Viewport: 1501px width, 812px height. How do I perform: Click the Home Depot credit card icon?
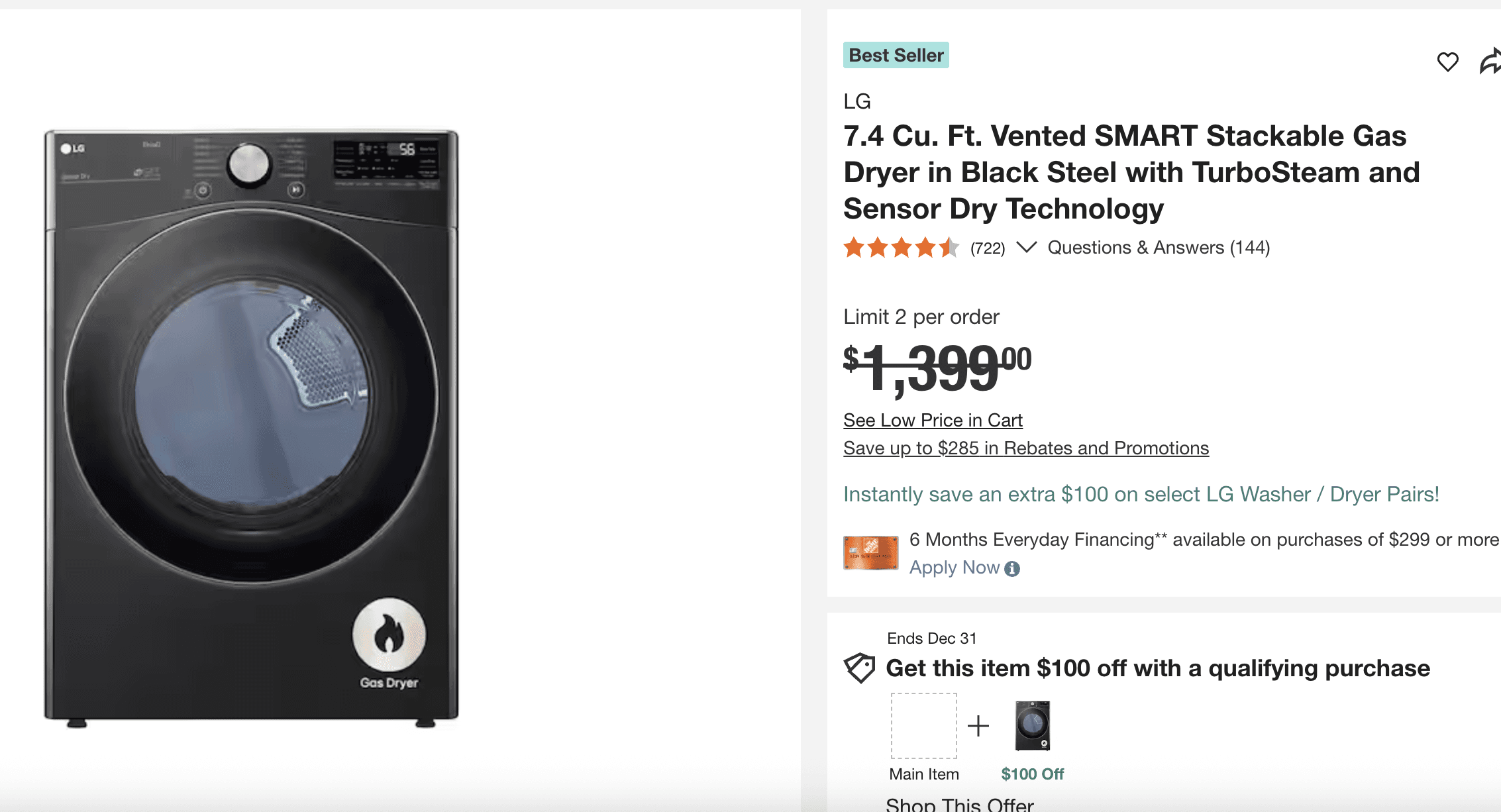click(870, 553)
